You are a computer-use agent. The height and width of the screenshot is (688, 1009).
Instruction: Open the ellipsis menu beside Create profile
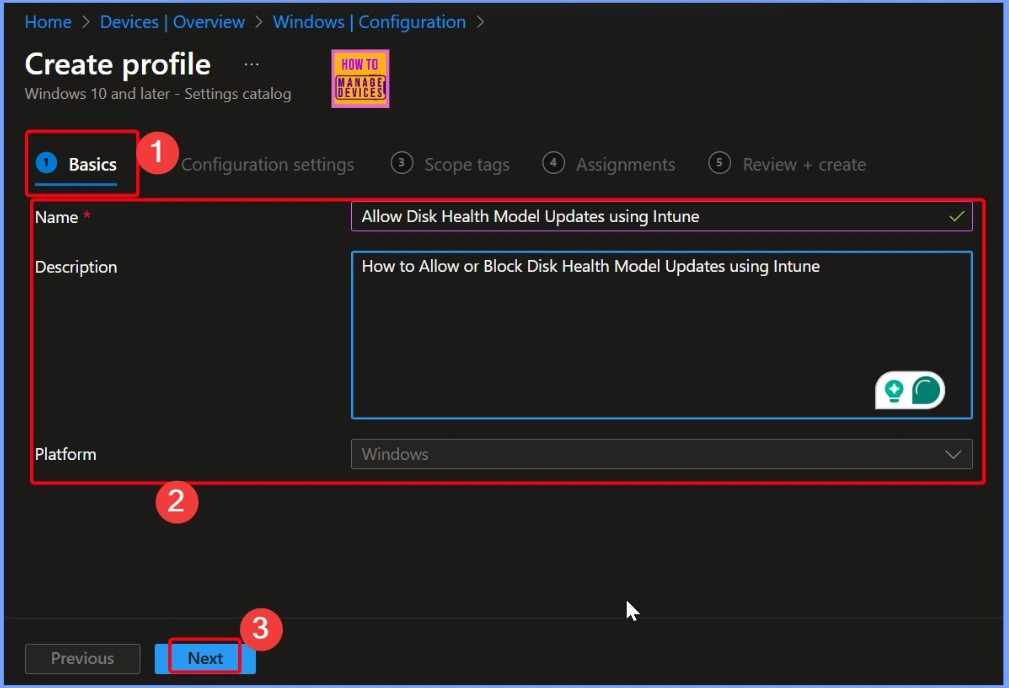point(252,64)
